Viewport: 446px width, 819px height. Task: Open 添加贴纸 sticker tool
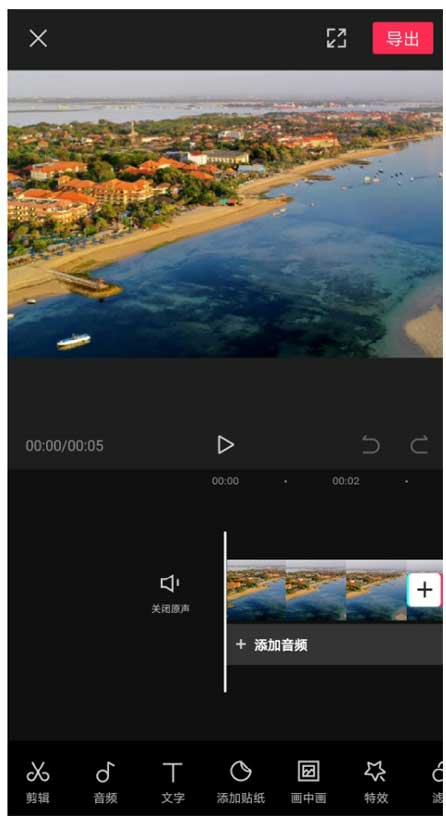[x=241, y=781]
